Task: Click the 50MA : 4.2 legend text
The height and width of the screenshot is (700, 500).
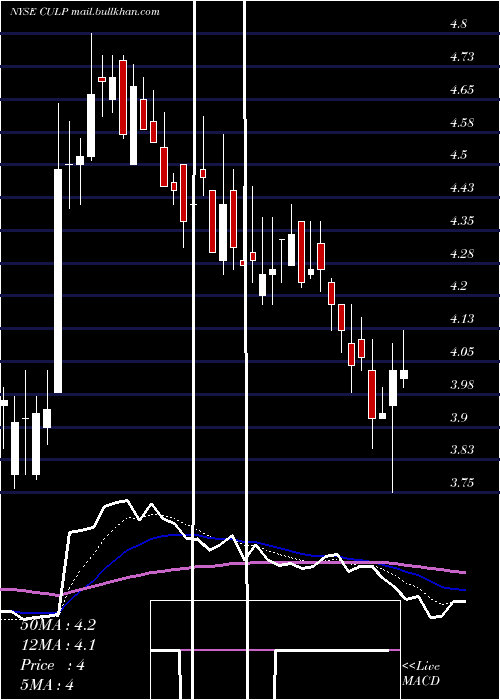Action: coord(58,625)
